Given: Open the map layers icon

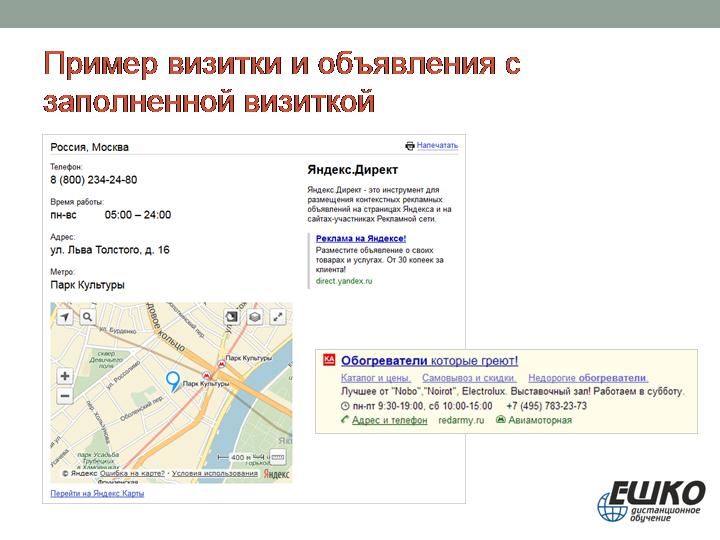Looking at the screenshot, I should pos(255,316).
